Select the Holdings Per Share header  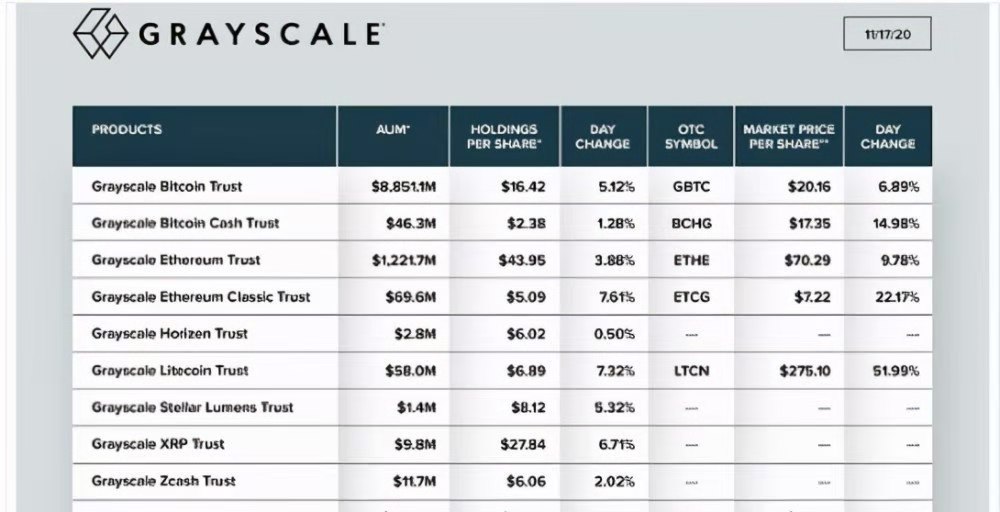tap(504, 136)
